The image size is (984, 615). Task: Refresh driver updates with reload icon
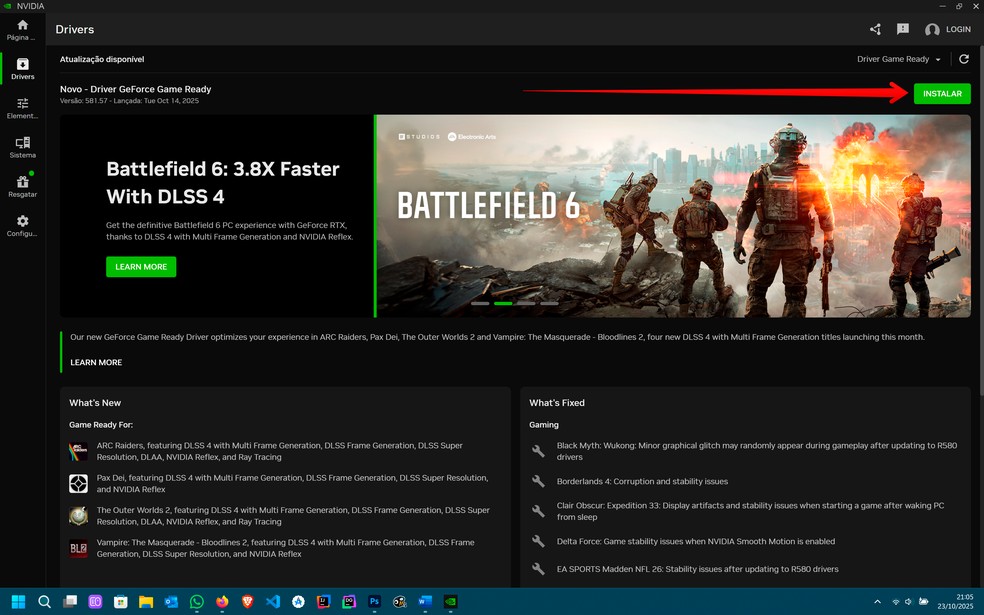tap(964, 59)
